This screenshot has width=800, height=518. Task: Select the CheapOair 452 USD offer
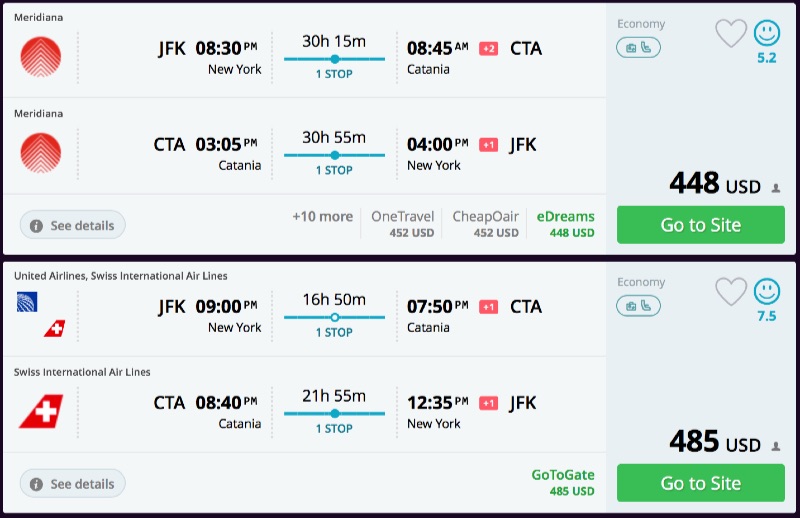[485, 224]
